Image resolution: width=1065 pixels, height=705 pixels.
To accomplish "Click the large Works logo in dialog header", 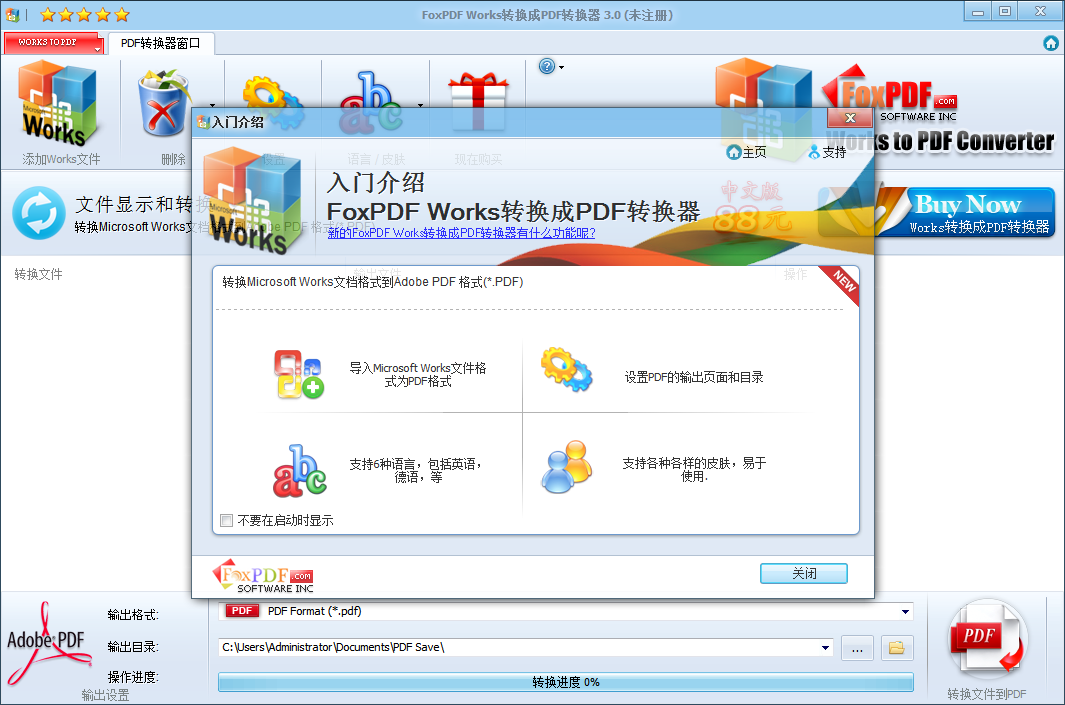I will click(x=252, y=201).
